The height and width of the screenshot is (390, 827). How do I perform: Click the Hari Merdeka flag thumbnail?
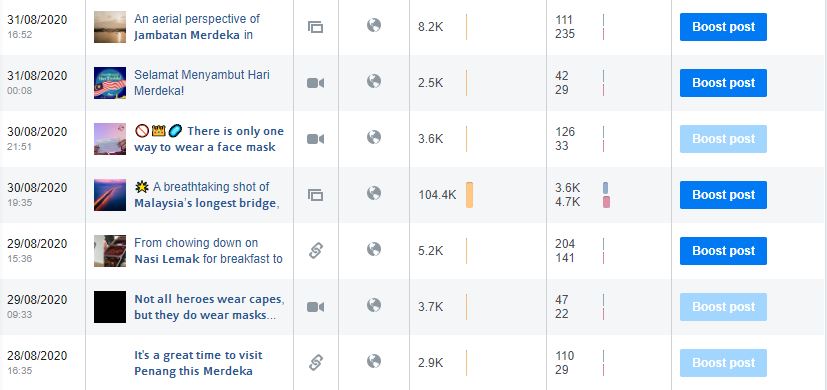[x=110, y=83]
